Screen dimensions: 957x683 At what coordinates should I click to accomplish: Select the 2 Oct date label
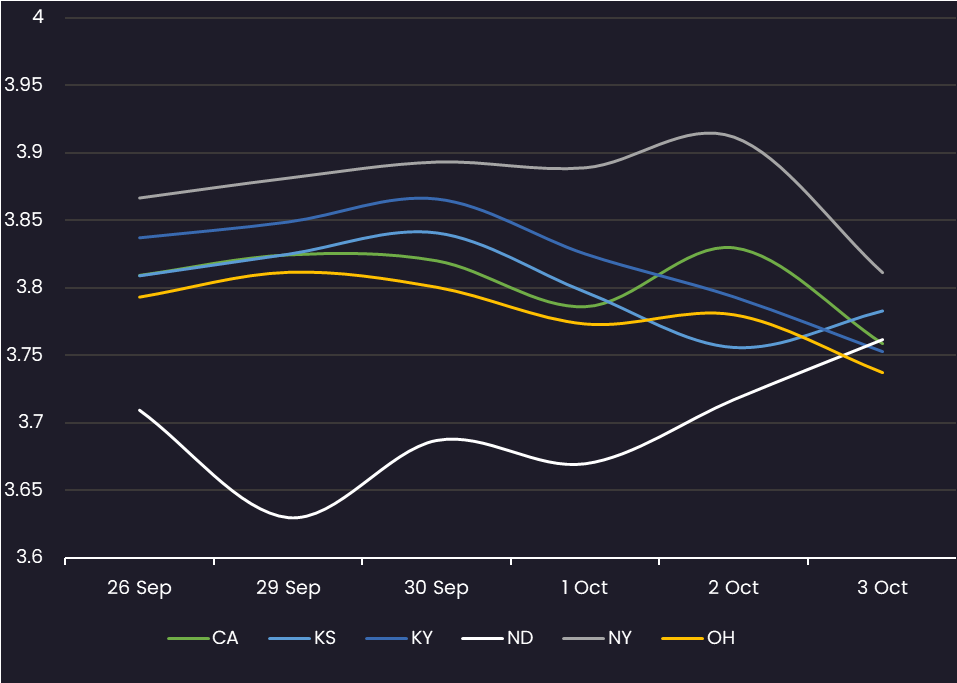click(x=733, y=588)
